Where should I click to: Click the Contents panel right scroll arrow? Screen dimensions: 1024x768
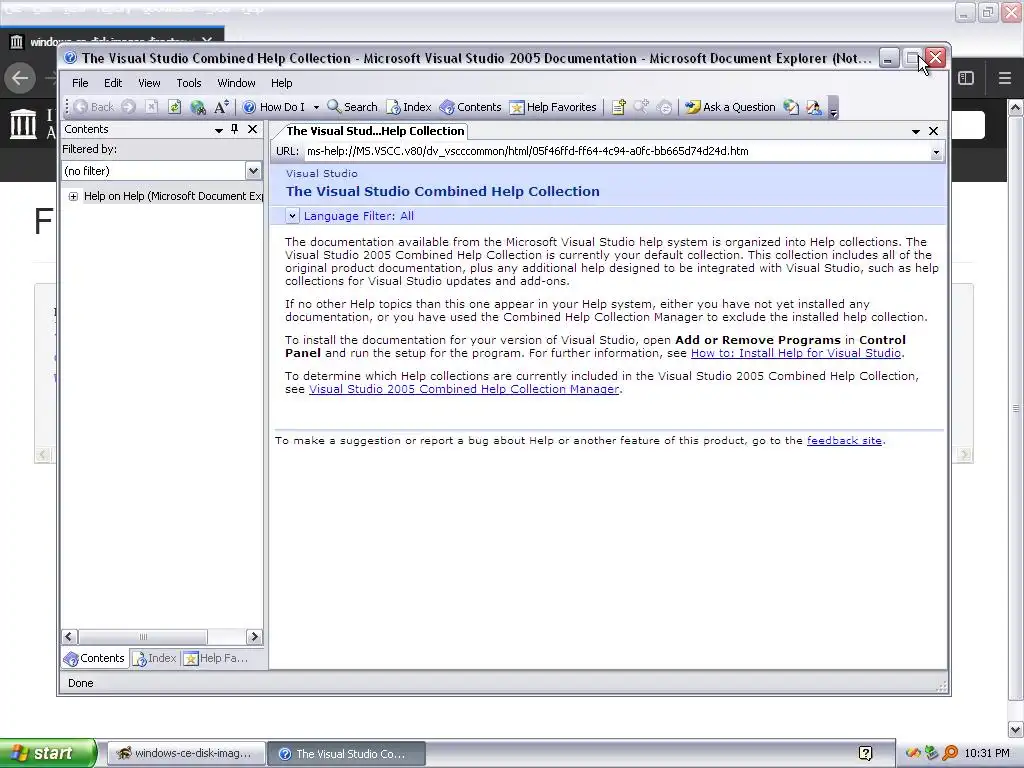pyautogui.click(x=254, y=637)
